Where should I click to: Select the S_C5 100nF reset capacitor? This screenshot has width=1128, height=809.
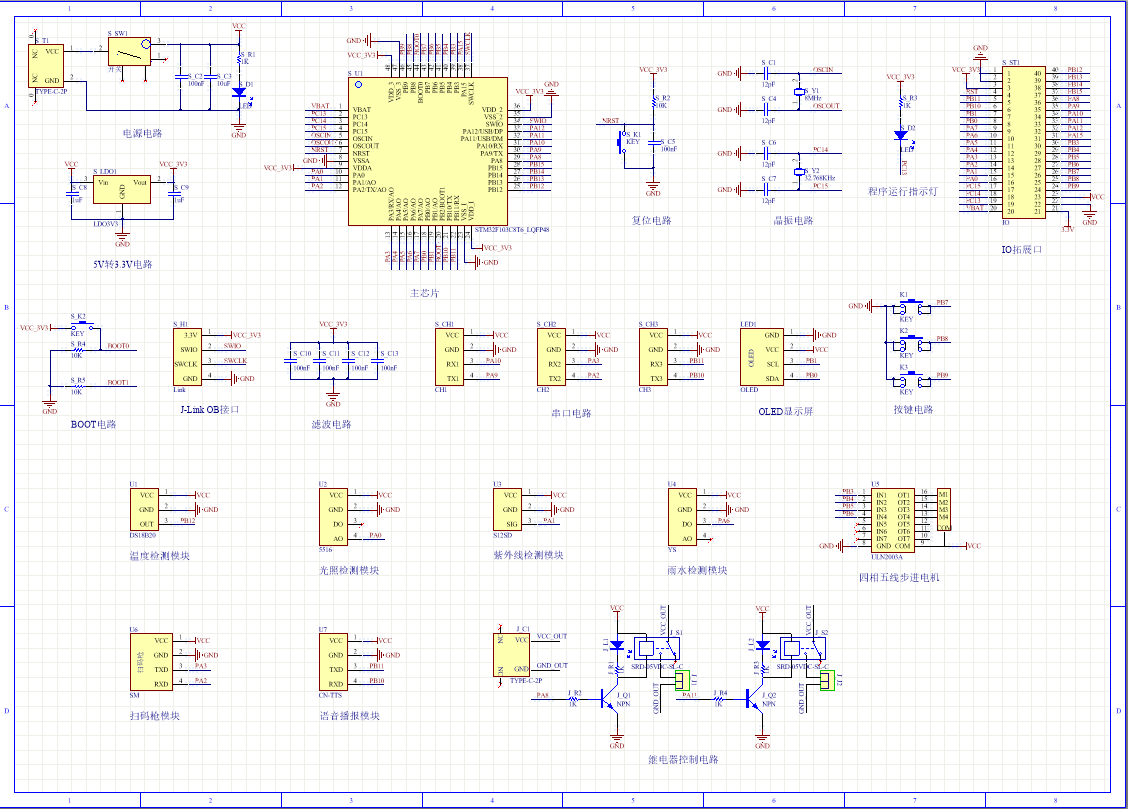point(653,144)
